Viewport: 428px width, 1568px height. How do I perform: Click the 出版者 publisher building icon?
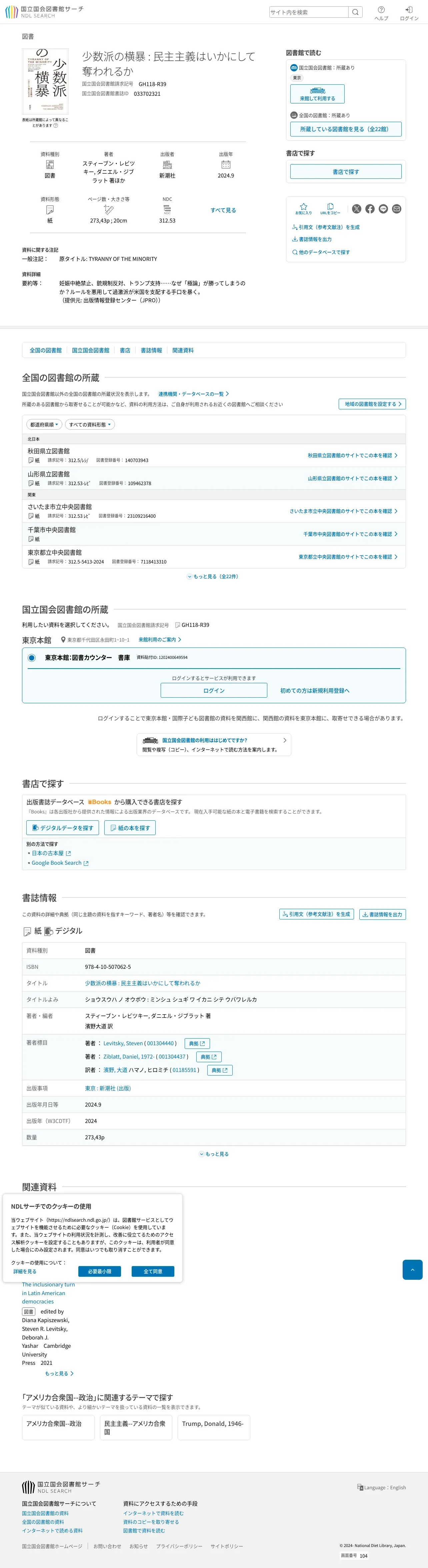pos(167,164)
